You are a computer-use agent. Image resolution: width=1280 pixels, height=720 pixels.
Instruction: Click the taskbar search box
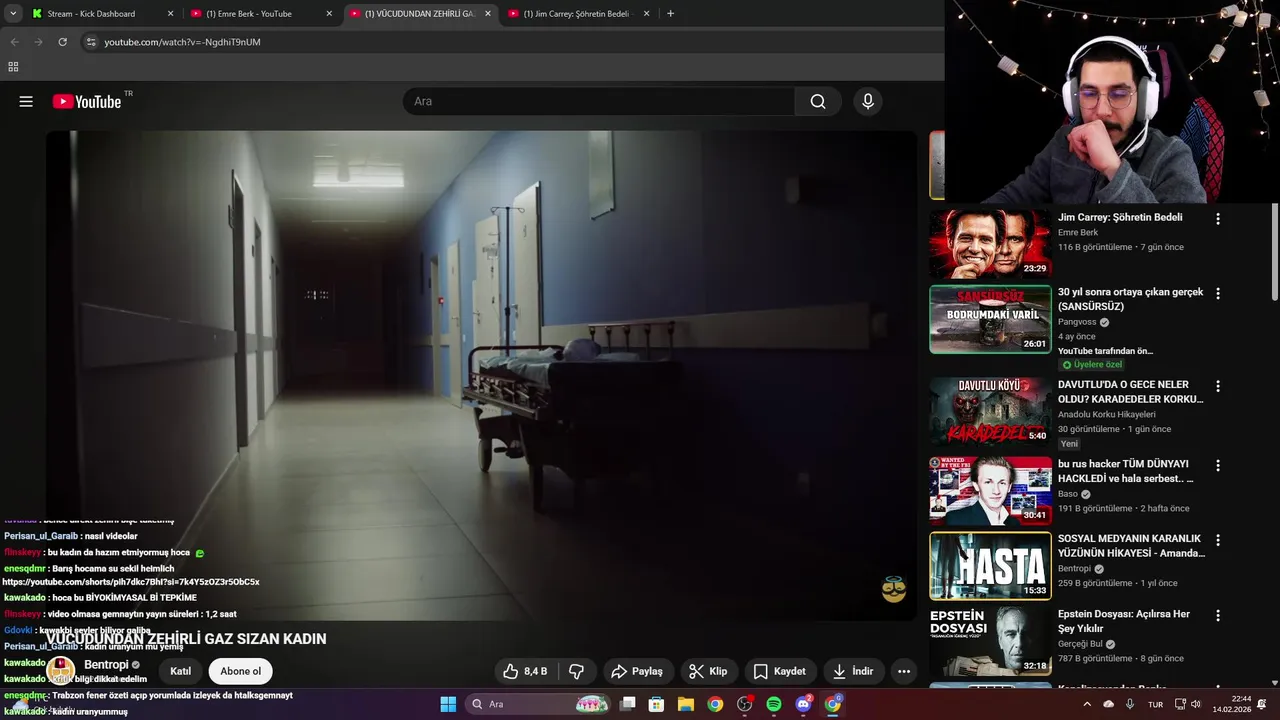[x=540, y=704]
